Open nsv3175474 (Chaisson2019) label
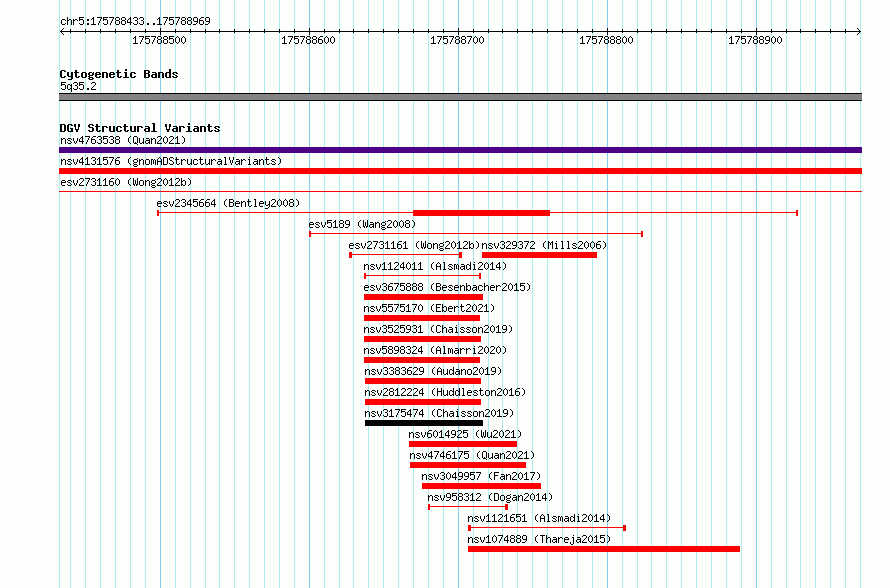The width and height of the screenshot is (890, 588). 439,413
